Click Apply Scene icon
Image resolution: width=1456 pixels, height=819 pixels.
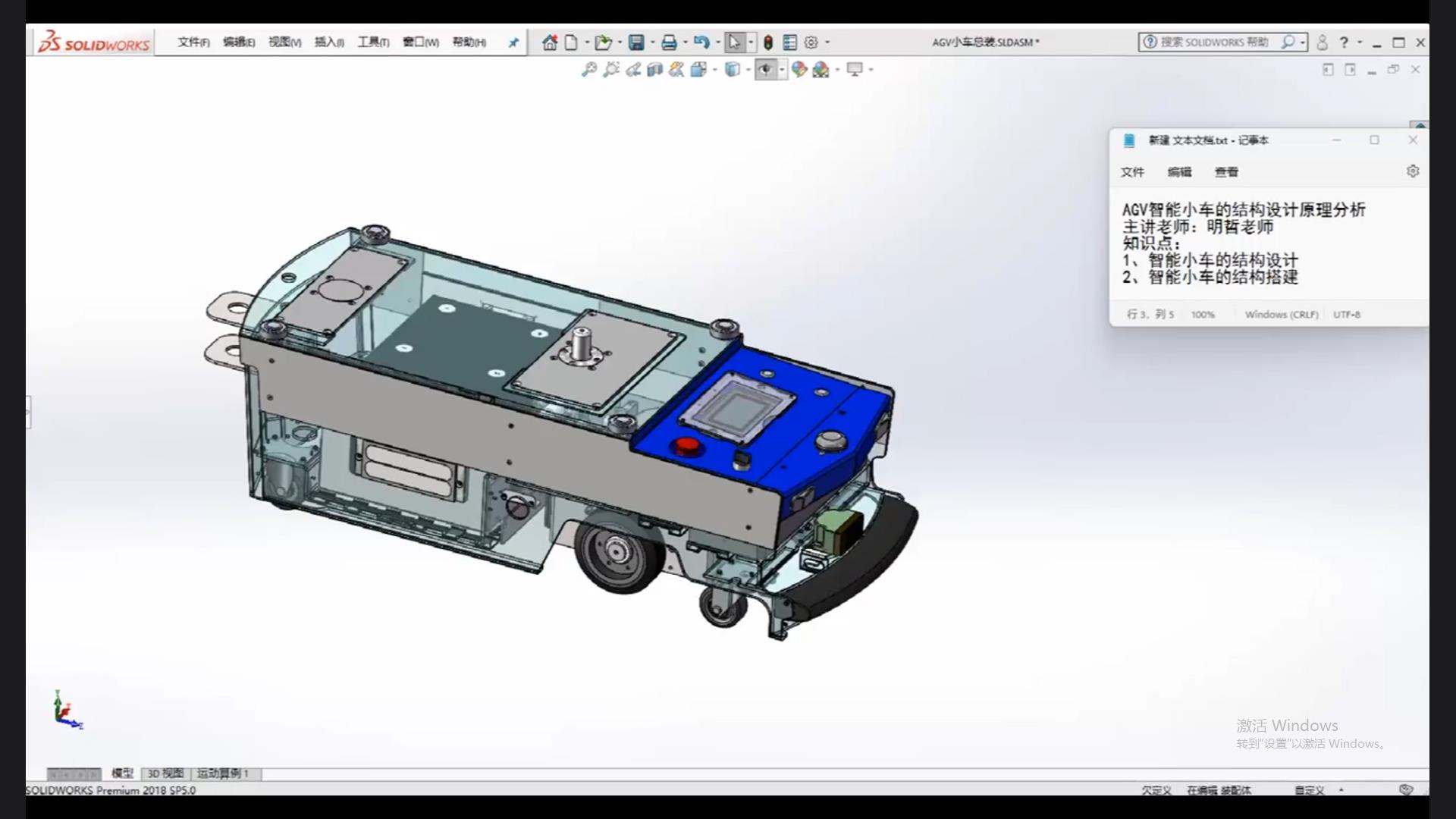point(821,70)
